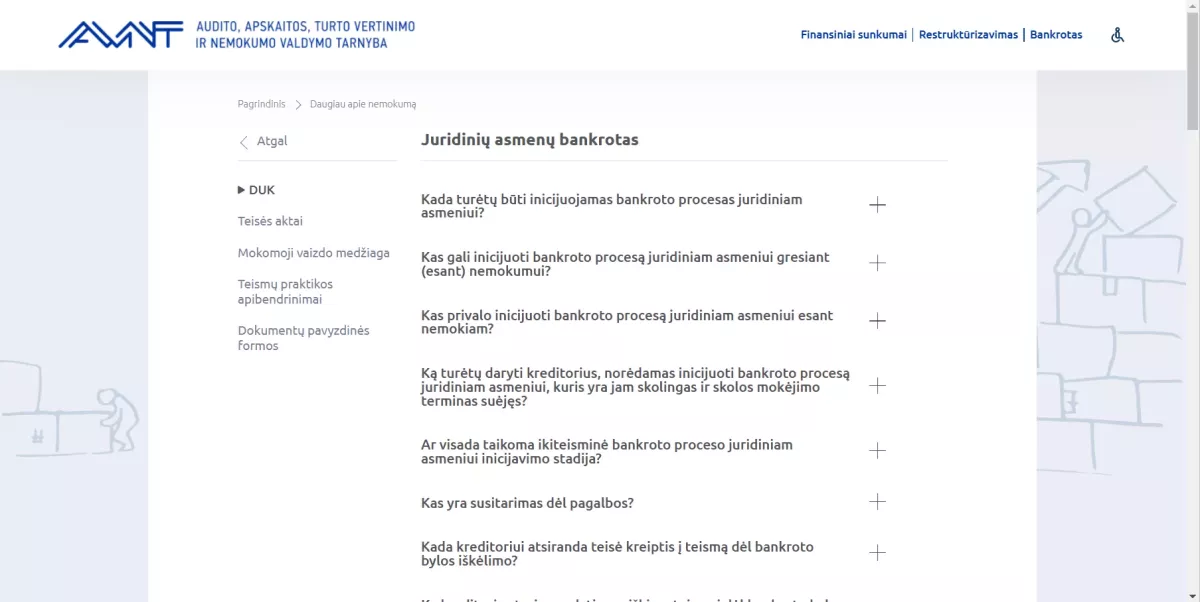
Task: Open the Finansiniai sunkumai menu item
Action: pyautogui.click(x=852, y=34)
